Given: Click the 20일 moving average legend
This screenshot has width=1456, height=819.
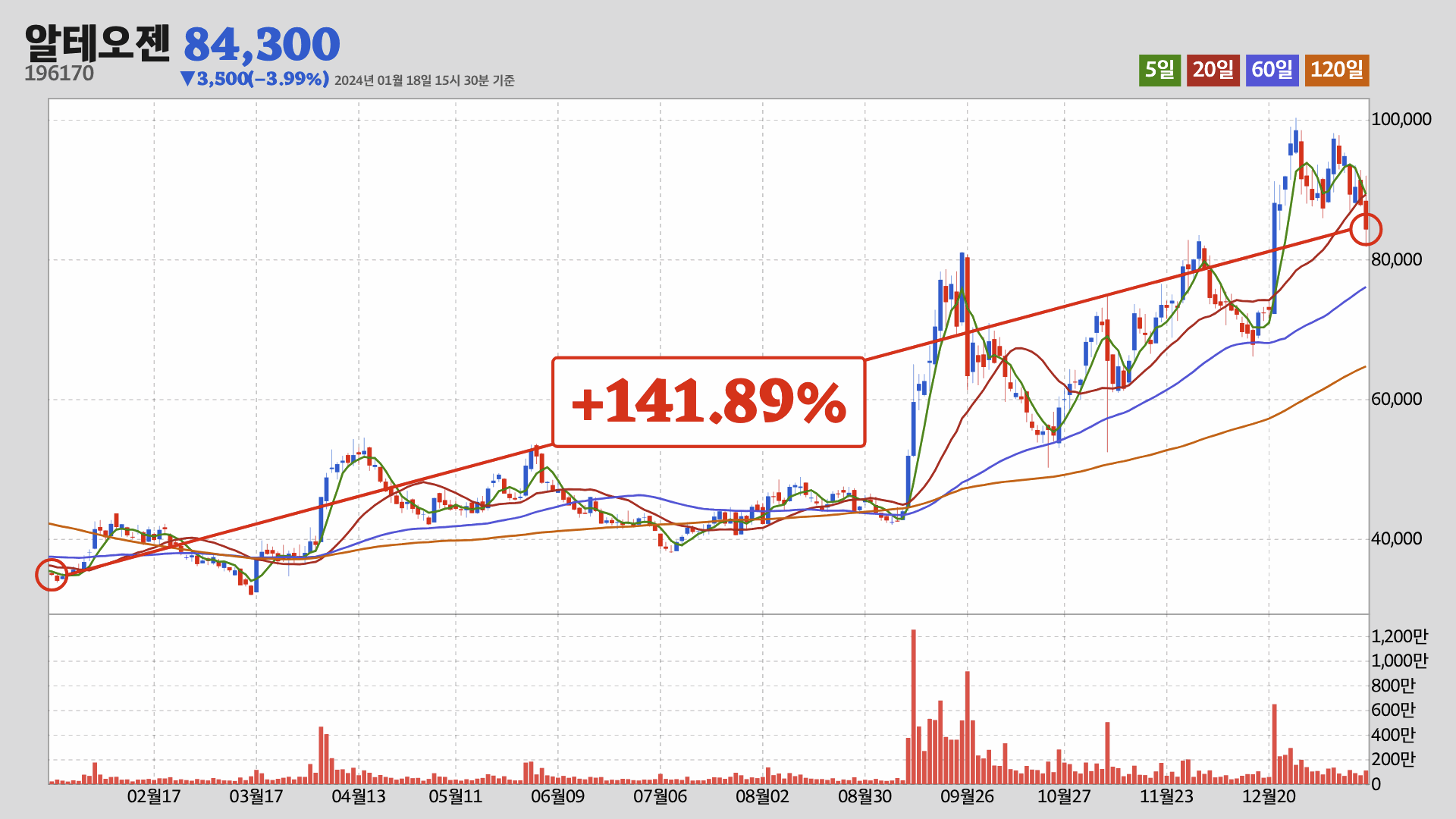Looking at the screenshot, I should [x=1213, y=70].
